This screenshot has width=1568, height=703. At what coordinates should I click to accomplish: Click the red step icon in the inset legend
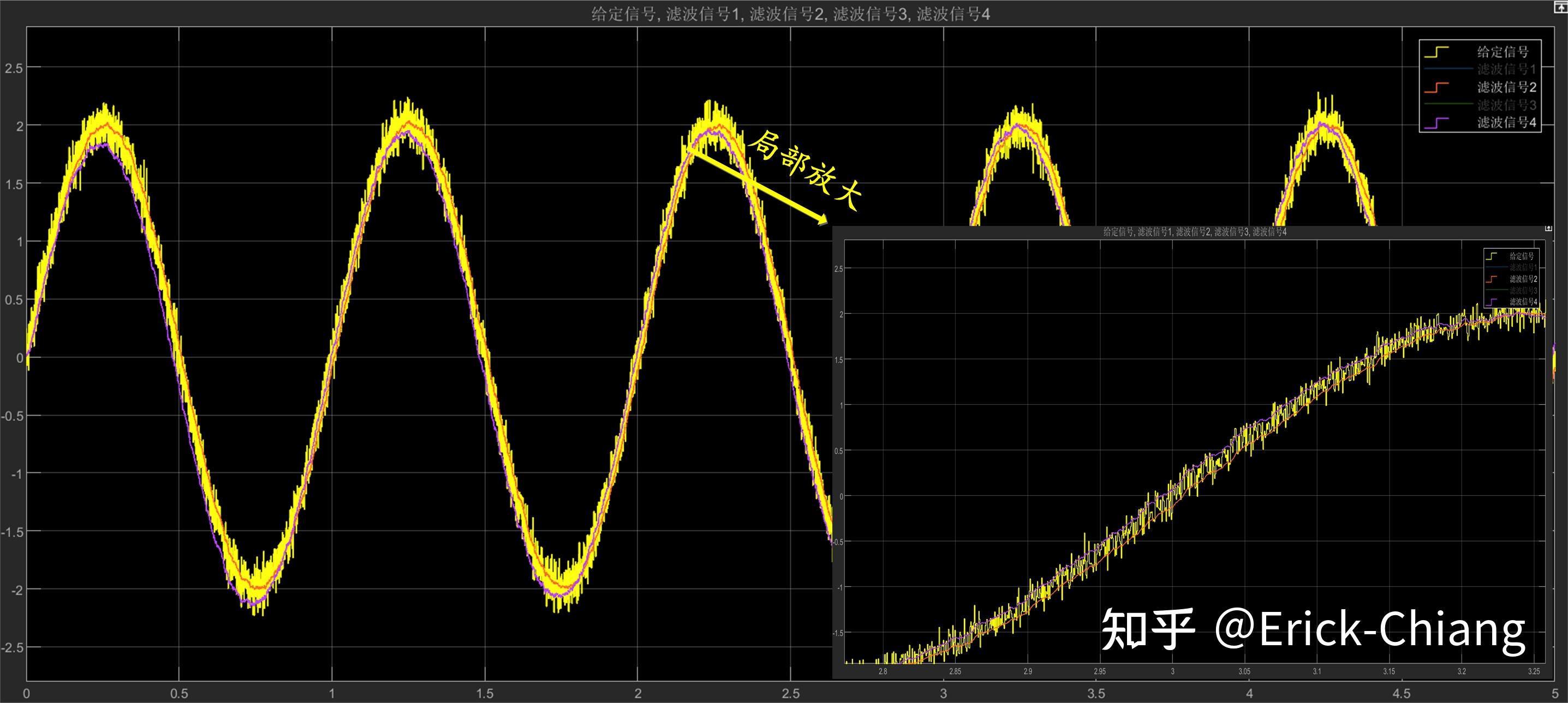coord(1491,279)
